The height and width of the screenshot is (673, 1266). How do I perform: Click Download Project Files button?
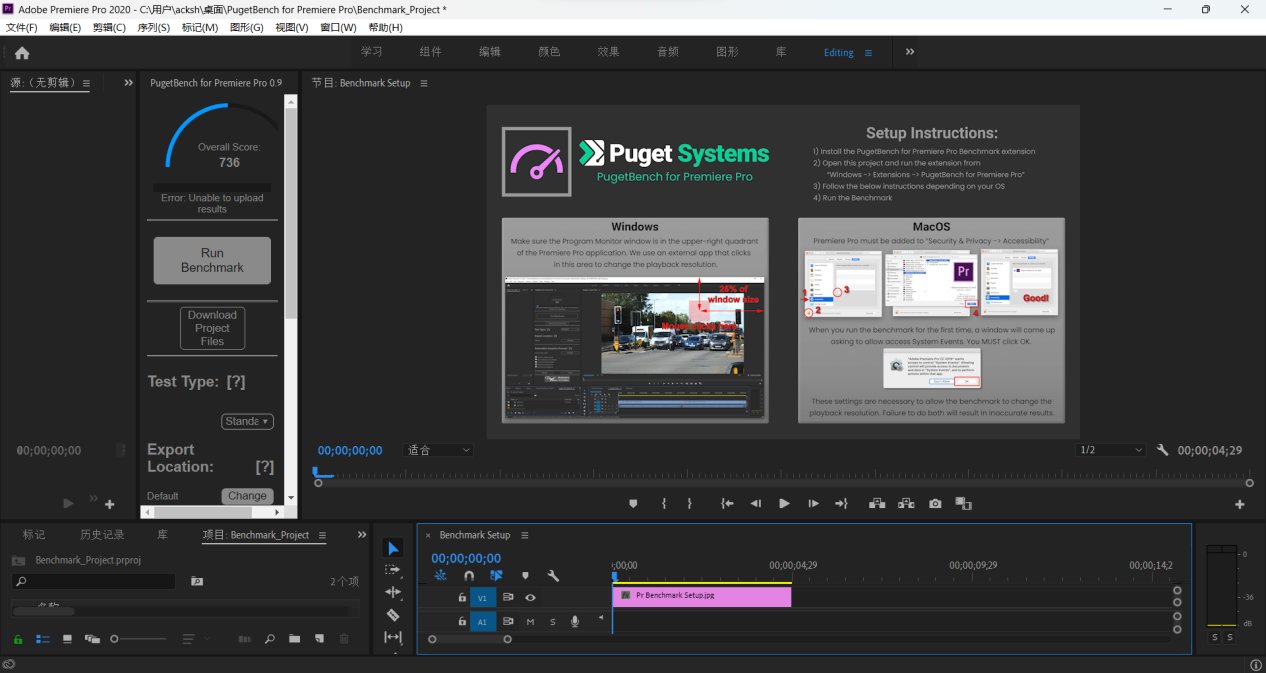pos(212,328)
